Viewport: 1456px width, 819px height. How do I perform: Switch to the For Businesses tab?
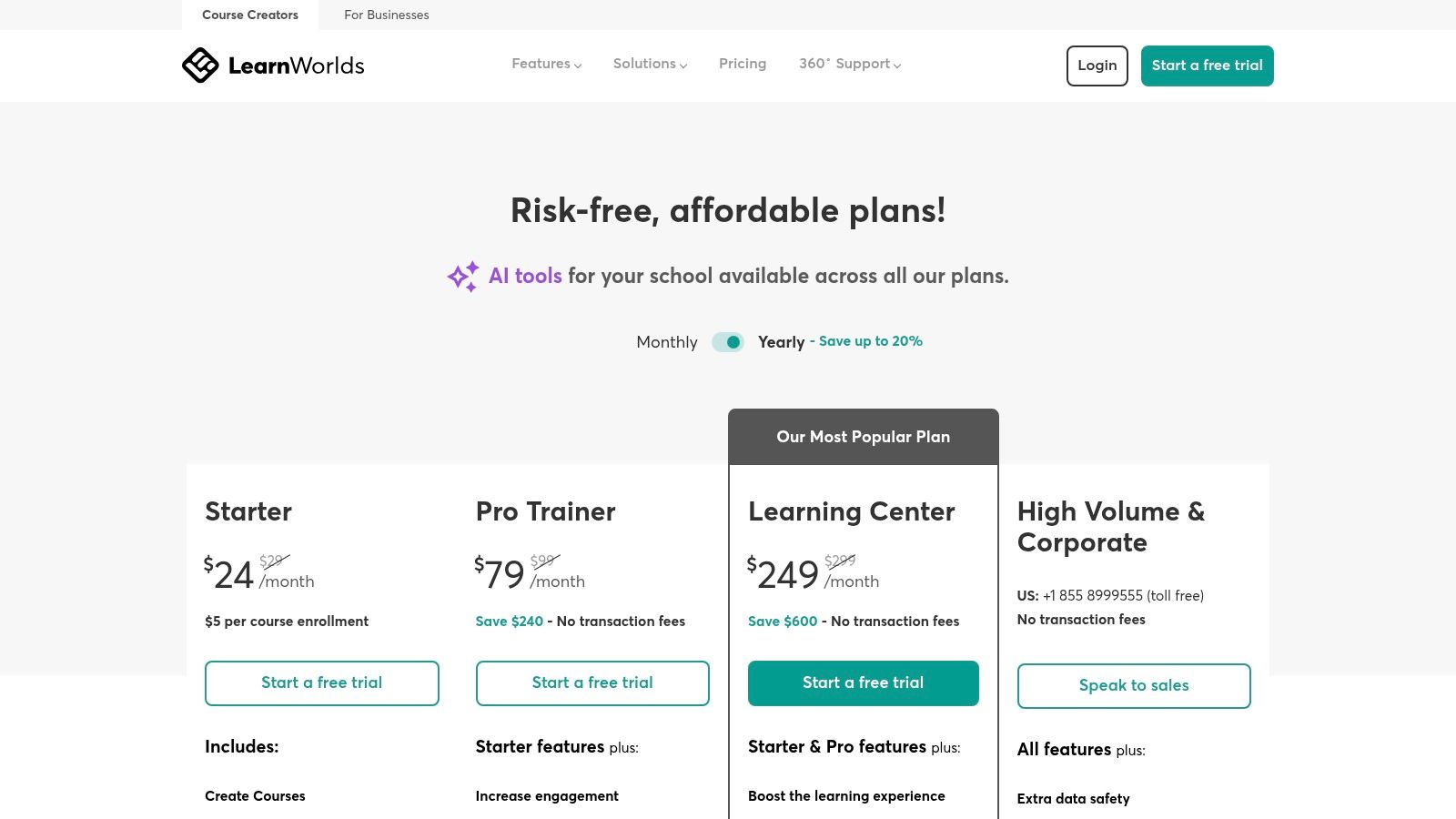(x=386, y=15)
